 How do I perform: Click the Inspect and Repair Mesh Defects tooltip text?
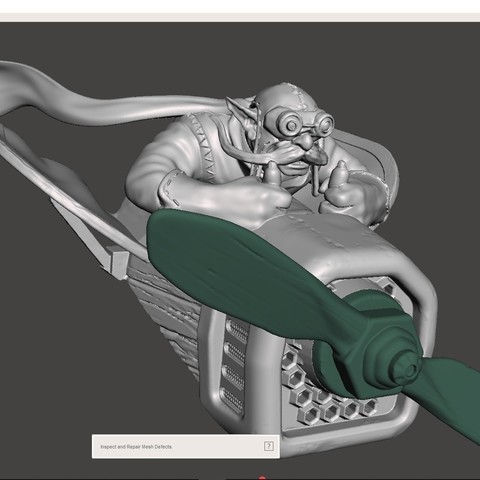tap(136, 447)
